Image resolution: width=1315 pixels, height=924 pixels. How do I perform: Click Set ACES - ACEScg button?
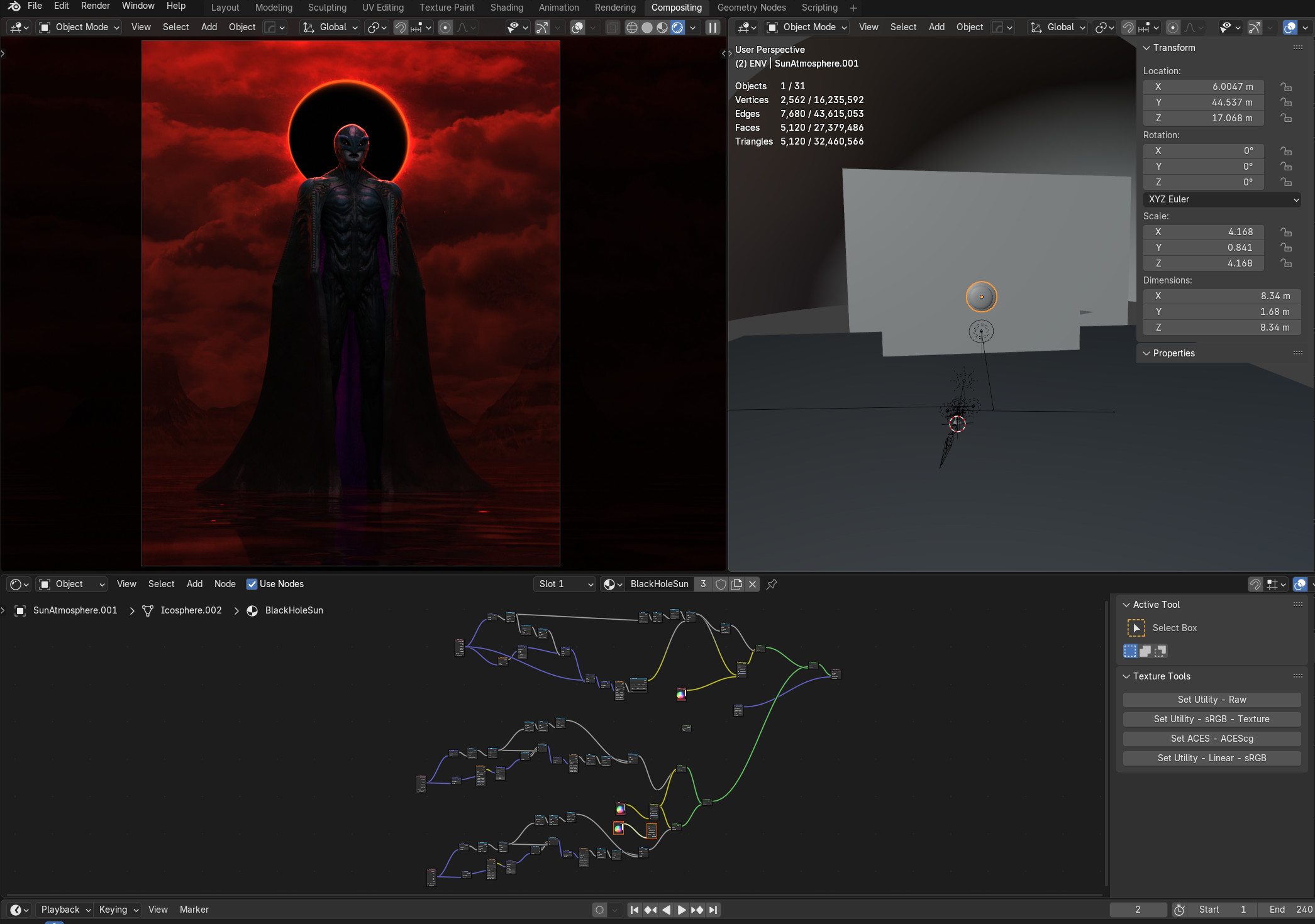click(1211, 739)
